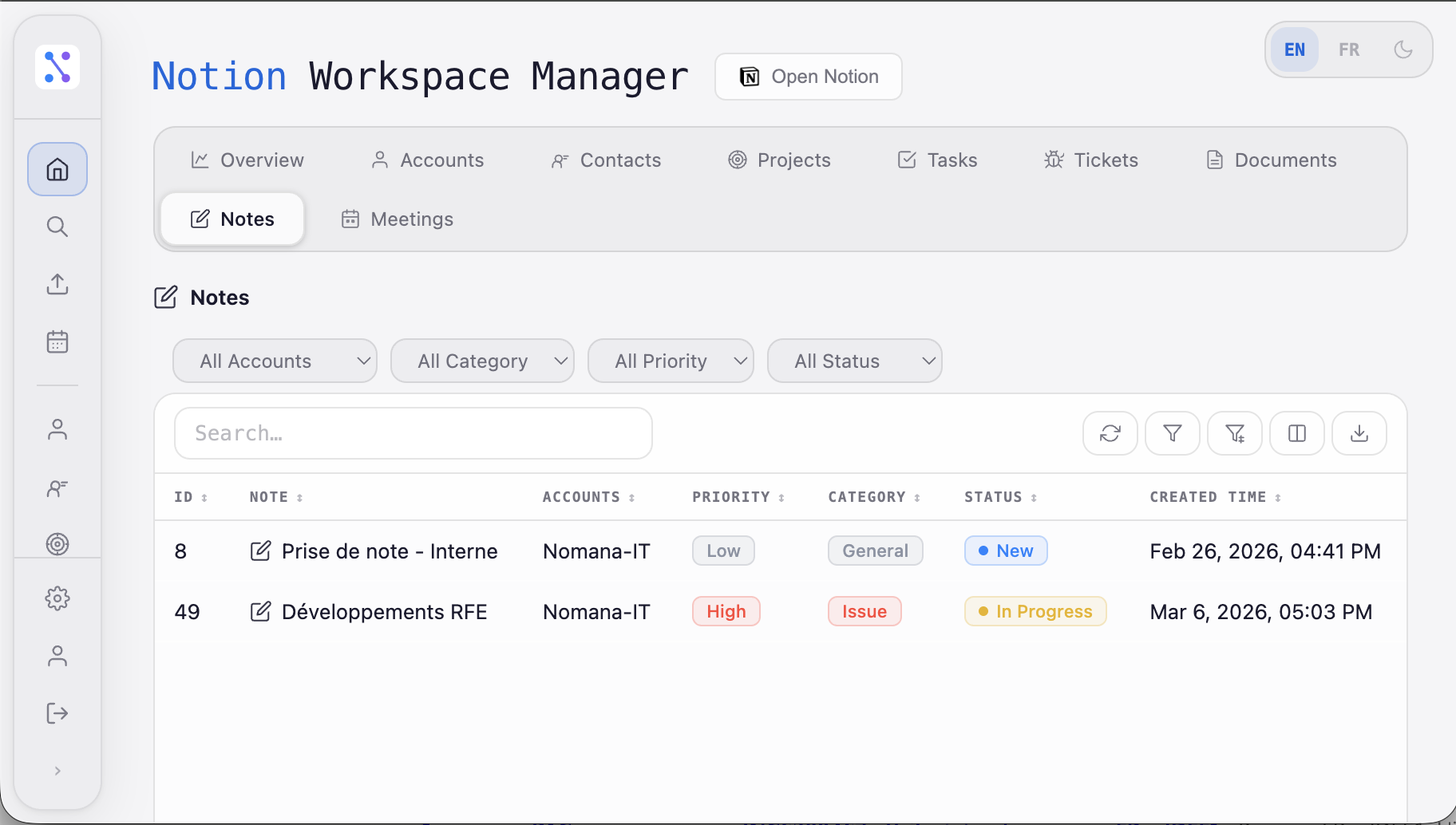The image size is (1456, 825).
Task: Click inside the Search field
Action: pyautogui.click(x=413, y=433)
